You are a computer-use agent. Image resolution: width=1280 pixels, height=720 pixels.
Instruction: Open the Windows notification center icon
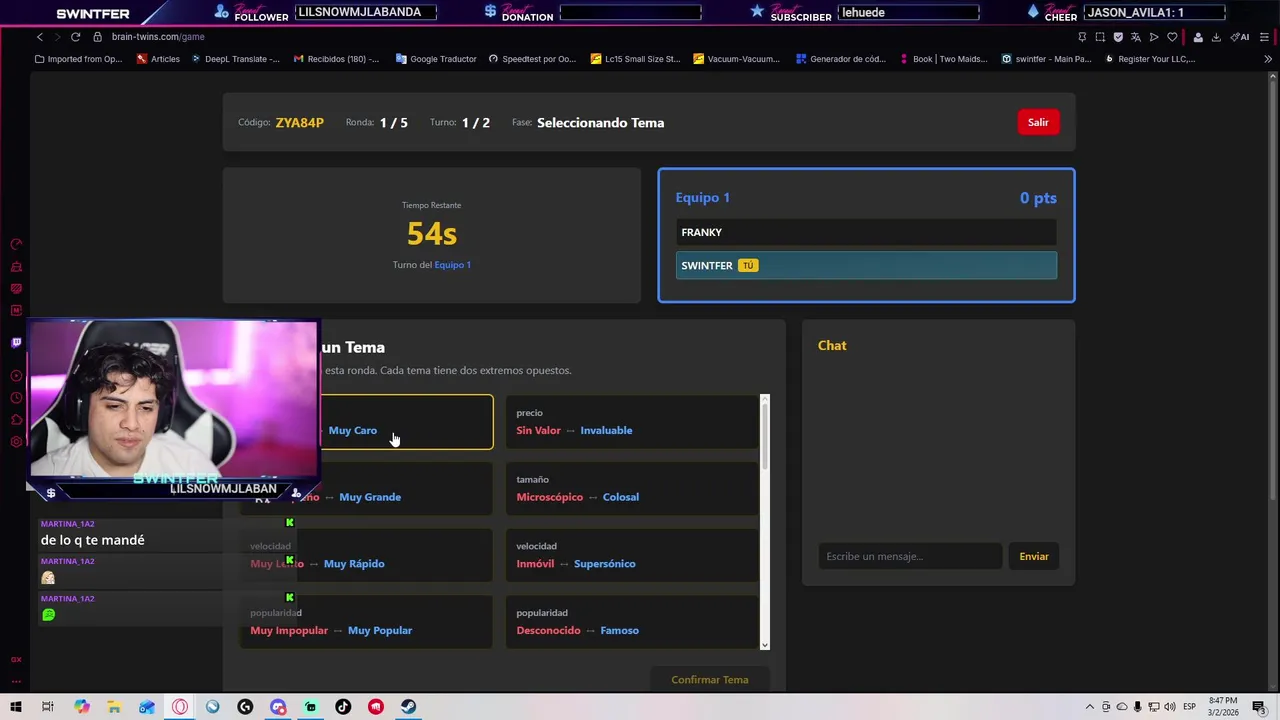[x=1258, y=707]
